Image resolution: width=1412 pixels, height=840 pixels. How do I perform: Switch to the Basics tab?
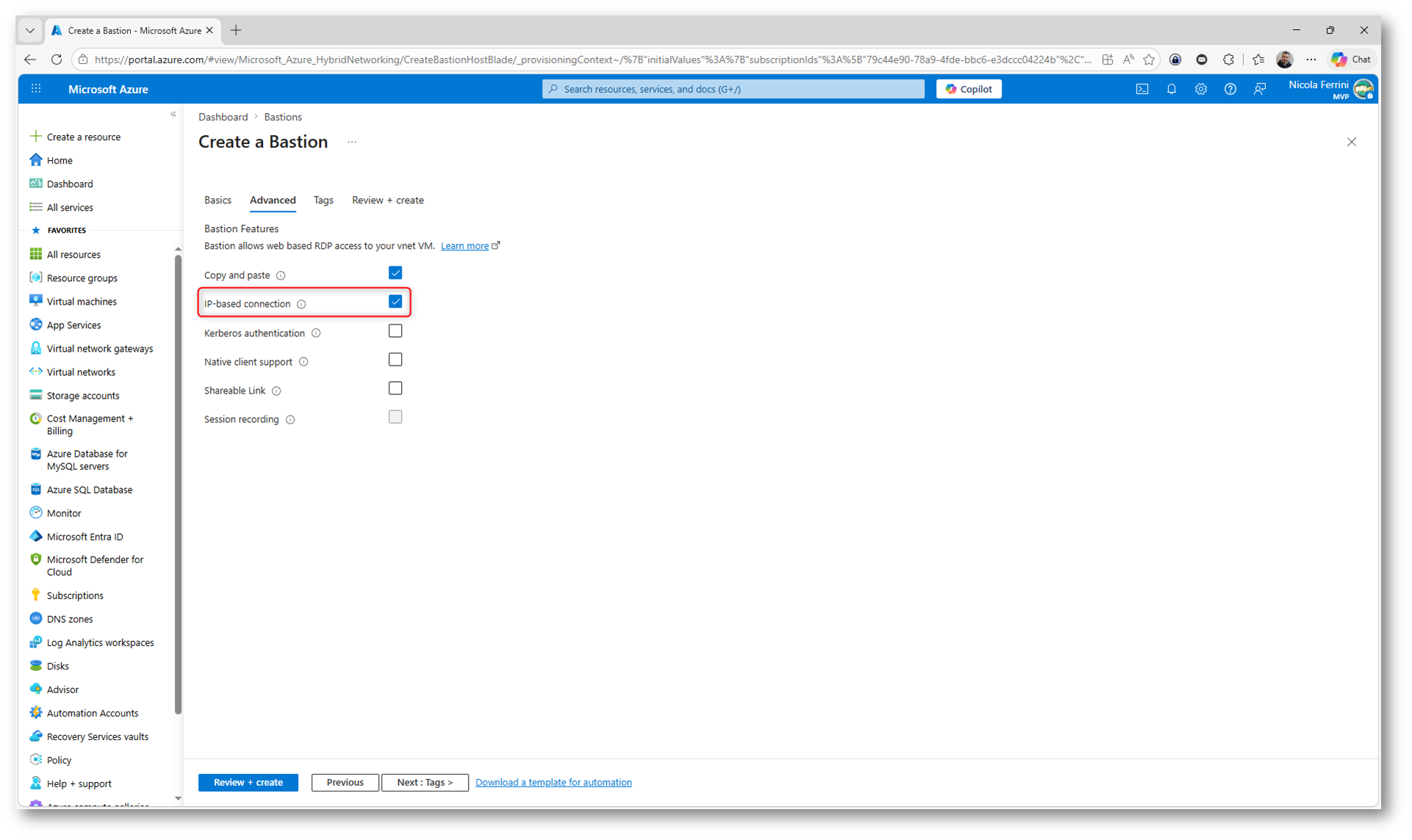[217, 200]
